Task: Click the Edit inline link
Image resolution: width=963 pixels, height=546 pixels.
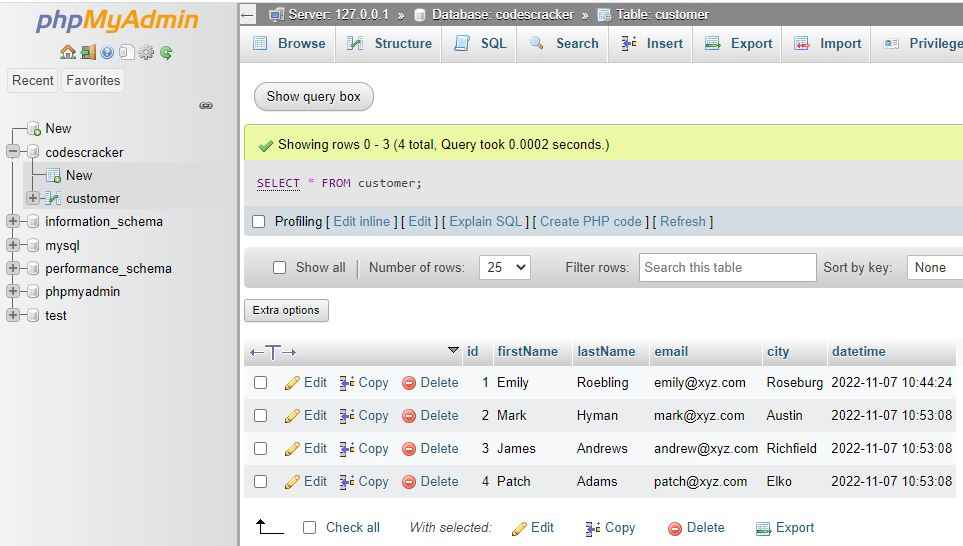Action: click(x=362, y=222)
